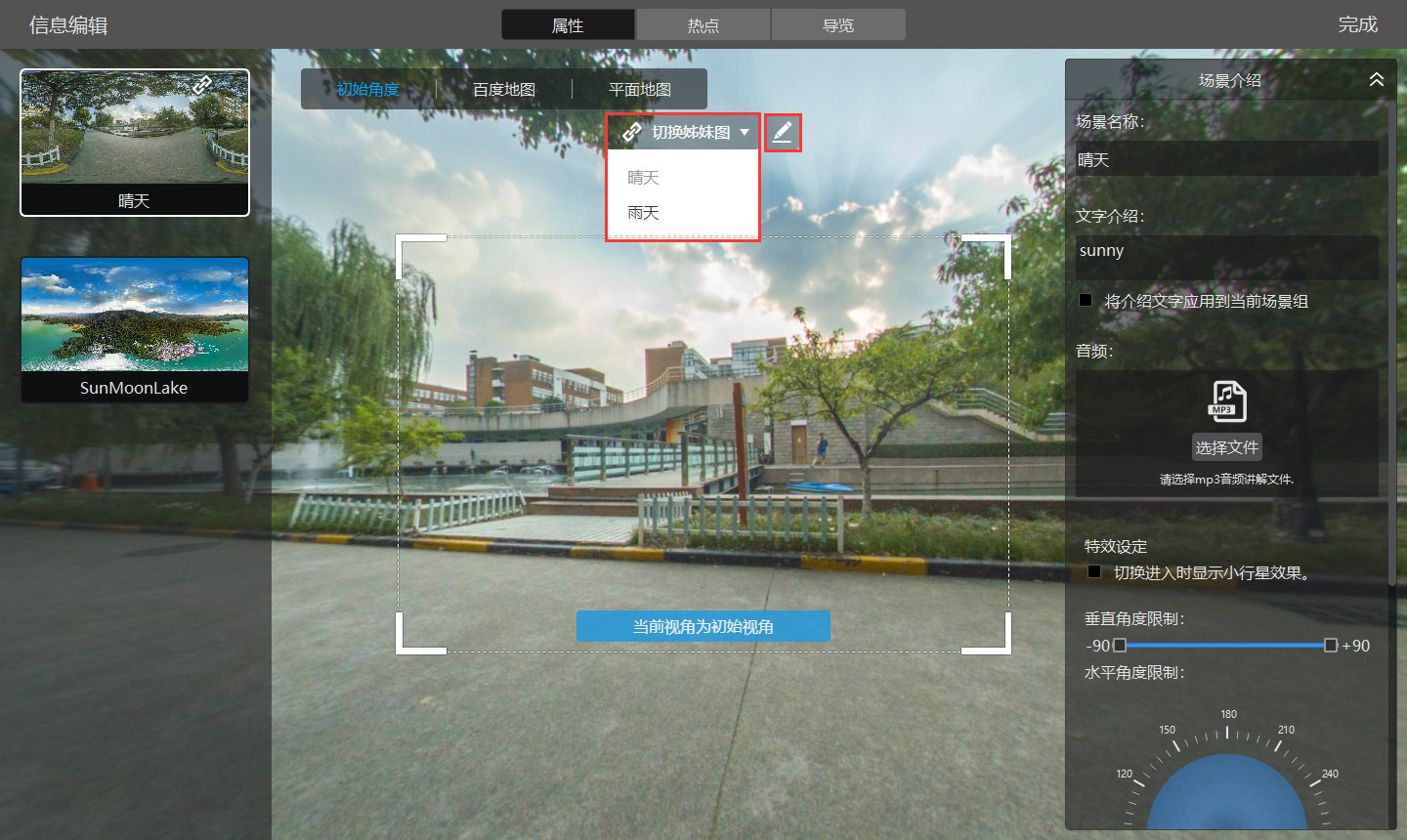Select 晴天 from sister image list
1407x840 pixels.
(x=643, y=178)
